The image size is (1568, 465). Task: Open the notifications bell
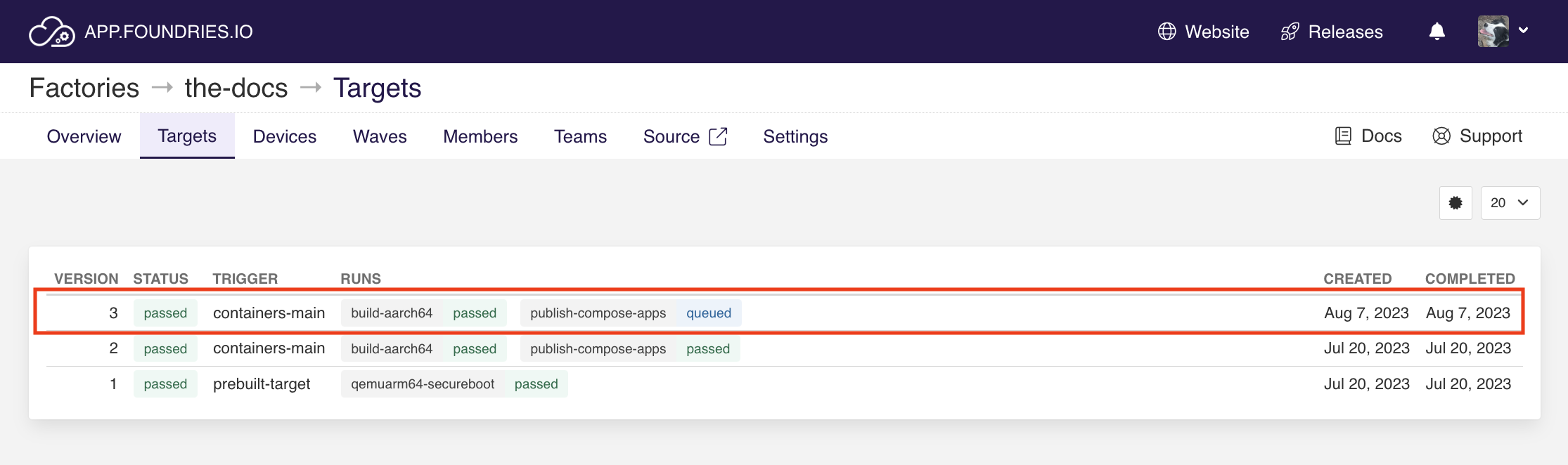point(1437,32)
